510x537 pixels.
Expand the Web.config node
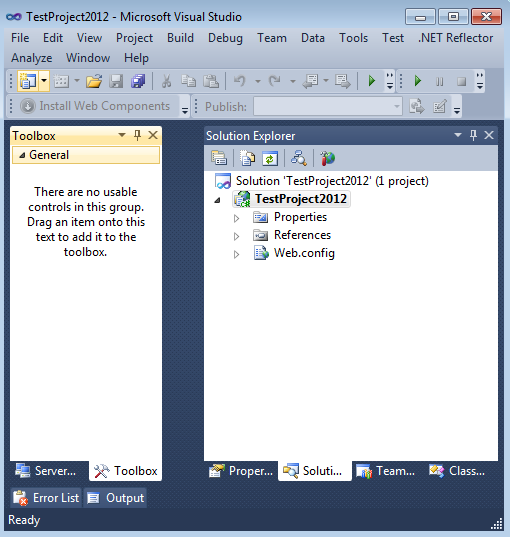[236, 254]
